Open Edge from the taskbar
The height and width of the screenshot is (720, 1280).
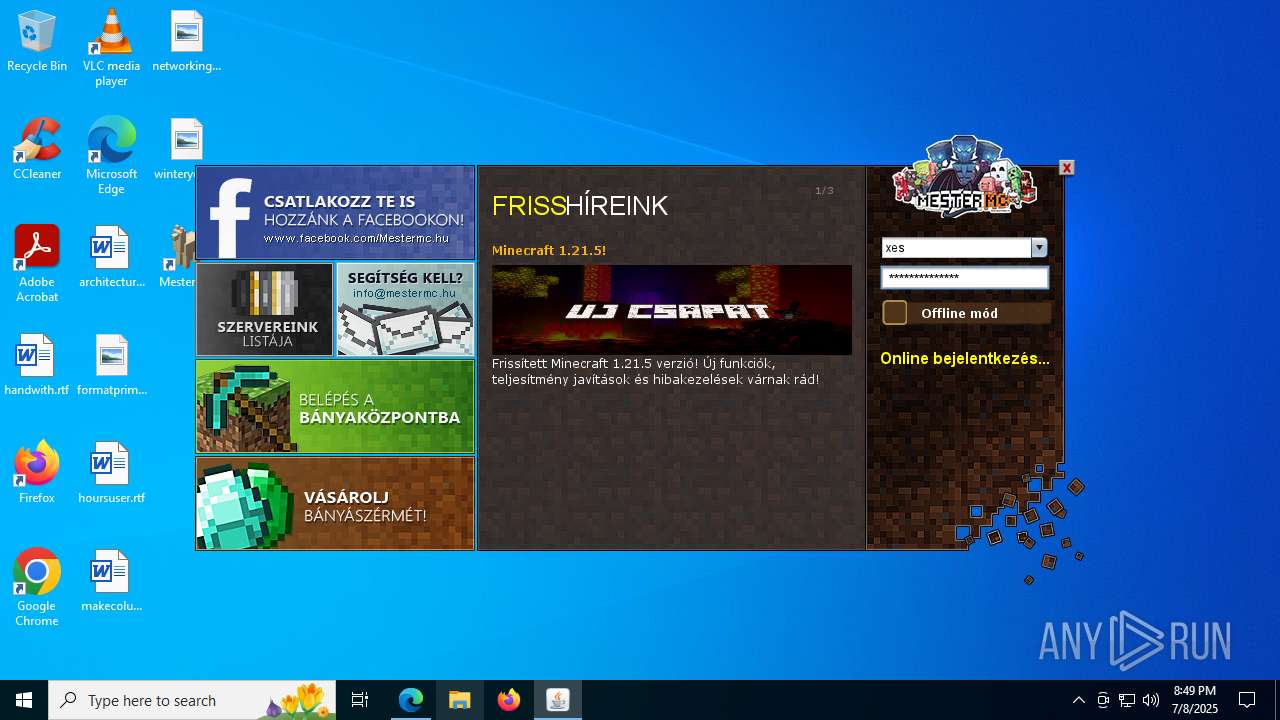(x=411, y=700)
